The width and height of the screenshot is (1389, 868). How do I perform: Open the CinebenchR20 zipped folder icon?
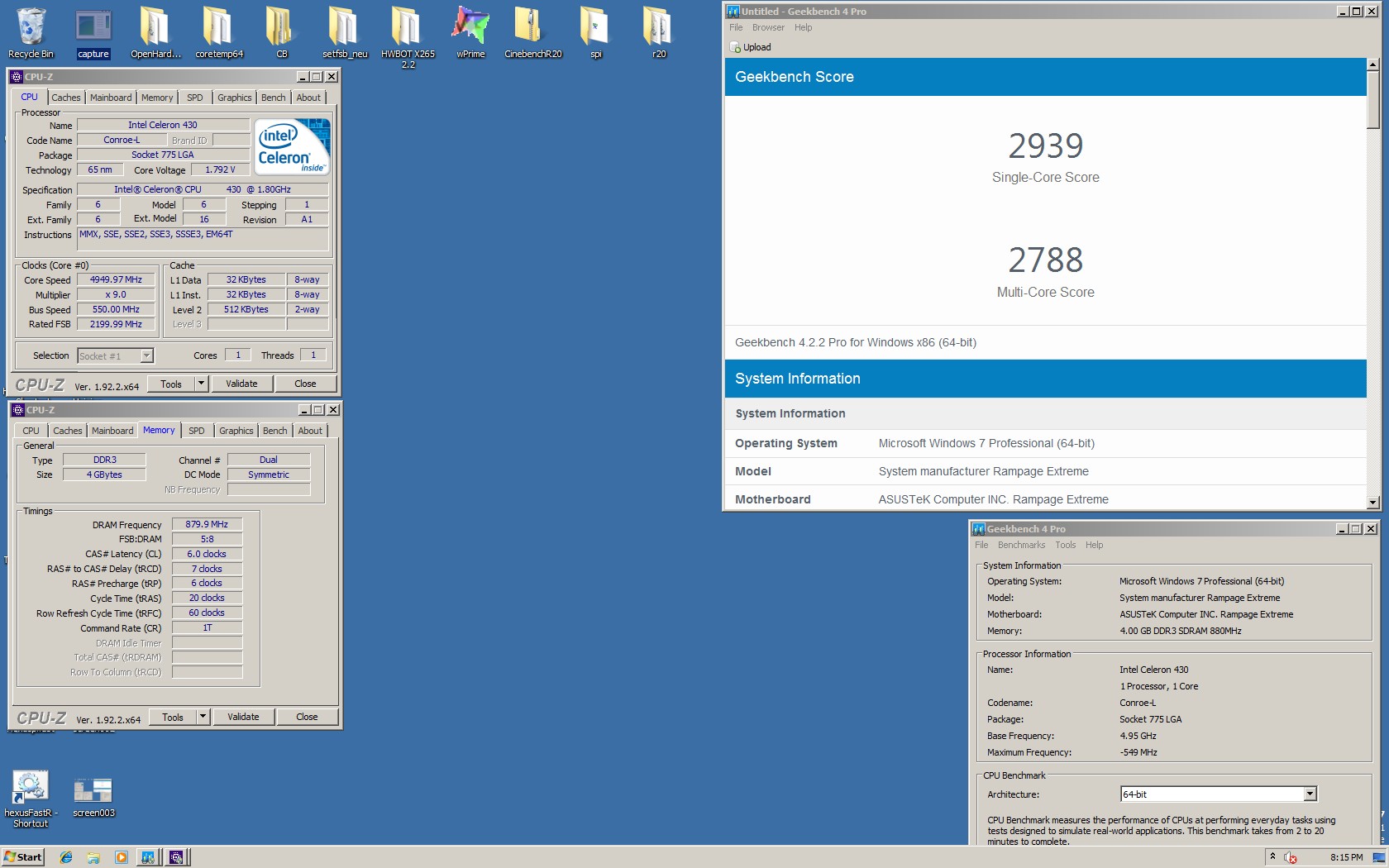[533, 33]
